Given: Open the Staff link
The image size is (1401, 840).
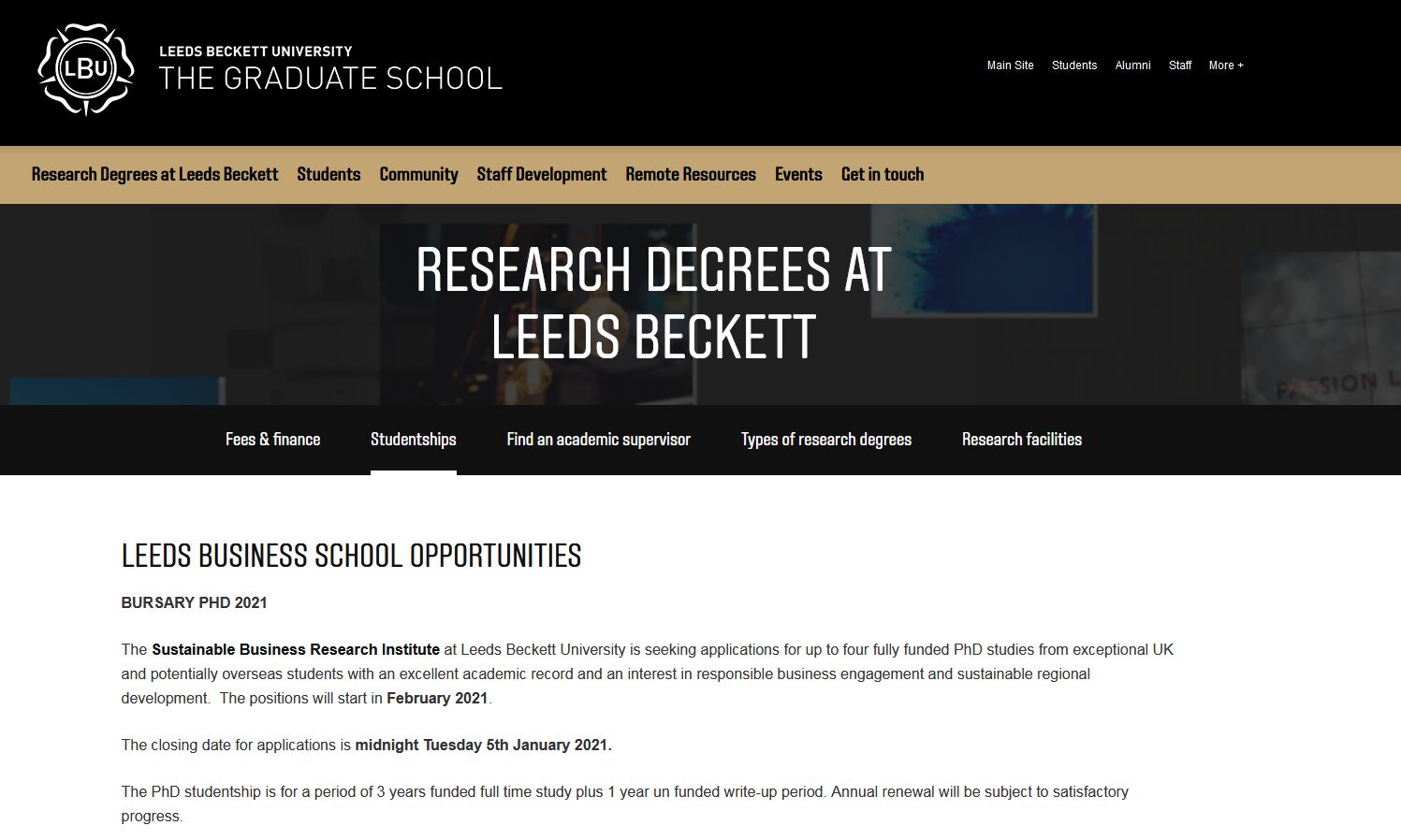Looking at the screenshot, I should [x=1180, y=65].
